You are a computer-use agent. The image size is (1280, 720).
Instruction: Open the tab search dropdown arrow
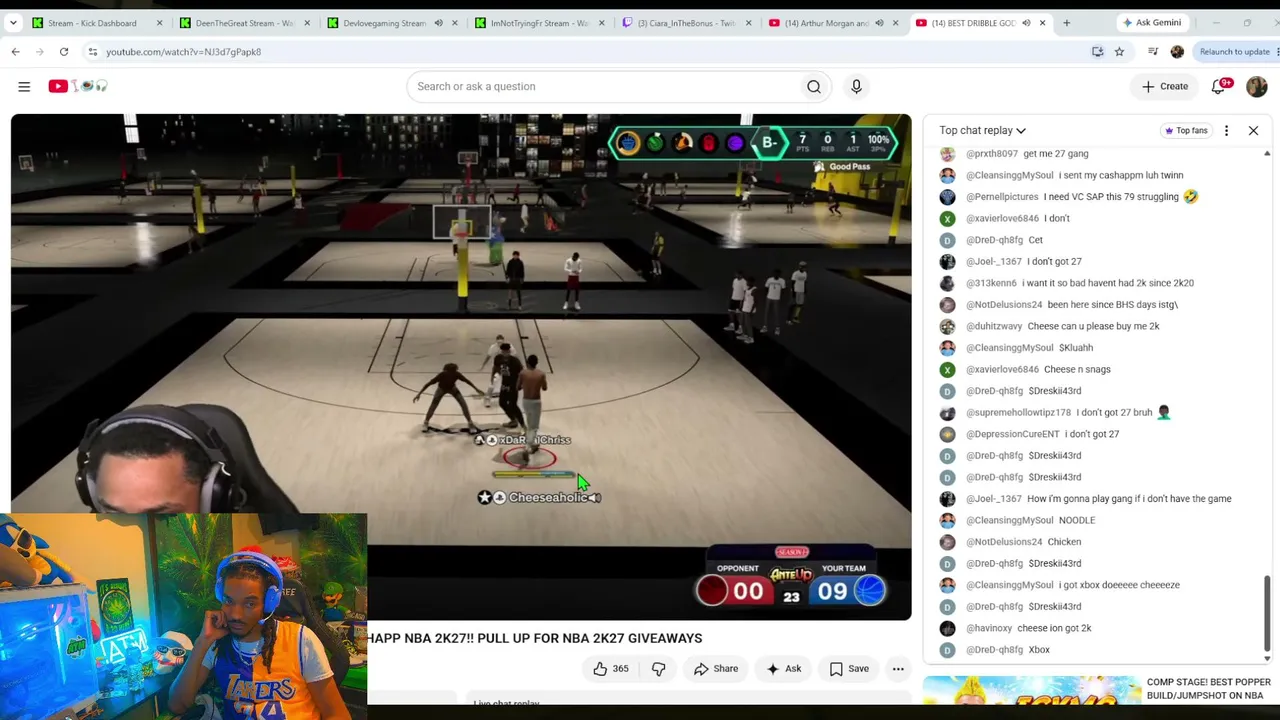coord(13,22)
